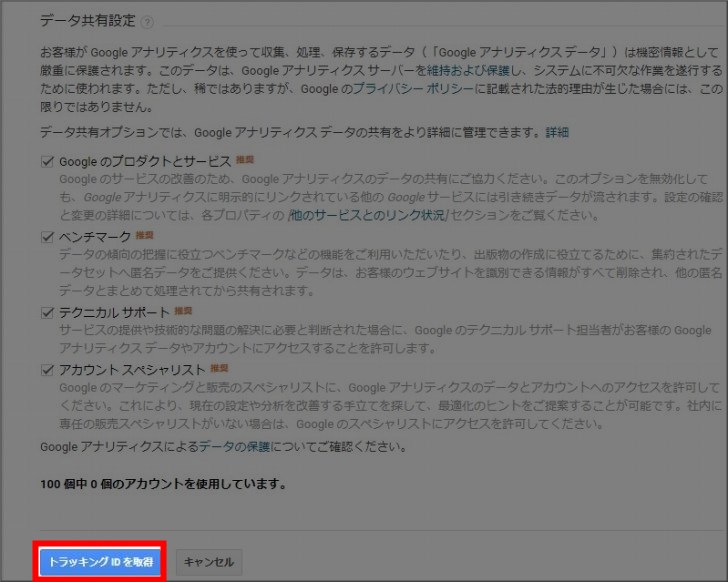The height and width of the screenshot is (582, 728).
Task: Click the テクニカル サポート label text
Action: coord(114,312)
